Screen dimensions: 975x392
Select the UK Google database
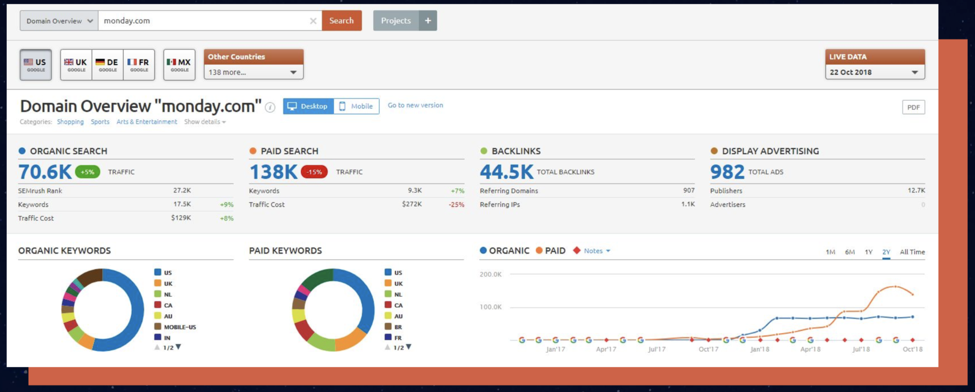[76, 65]
